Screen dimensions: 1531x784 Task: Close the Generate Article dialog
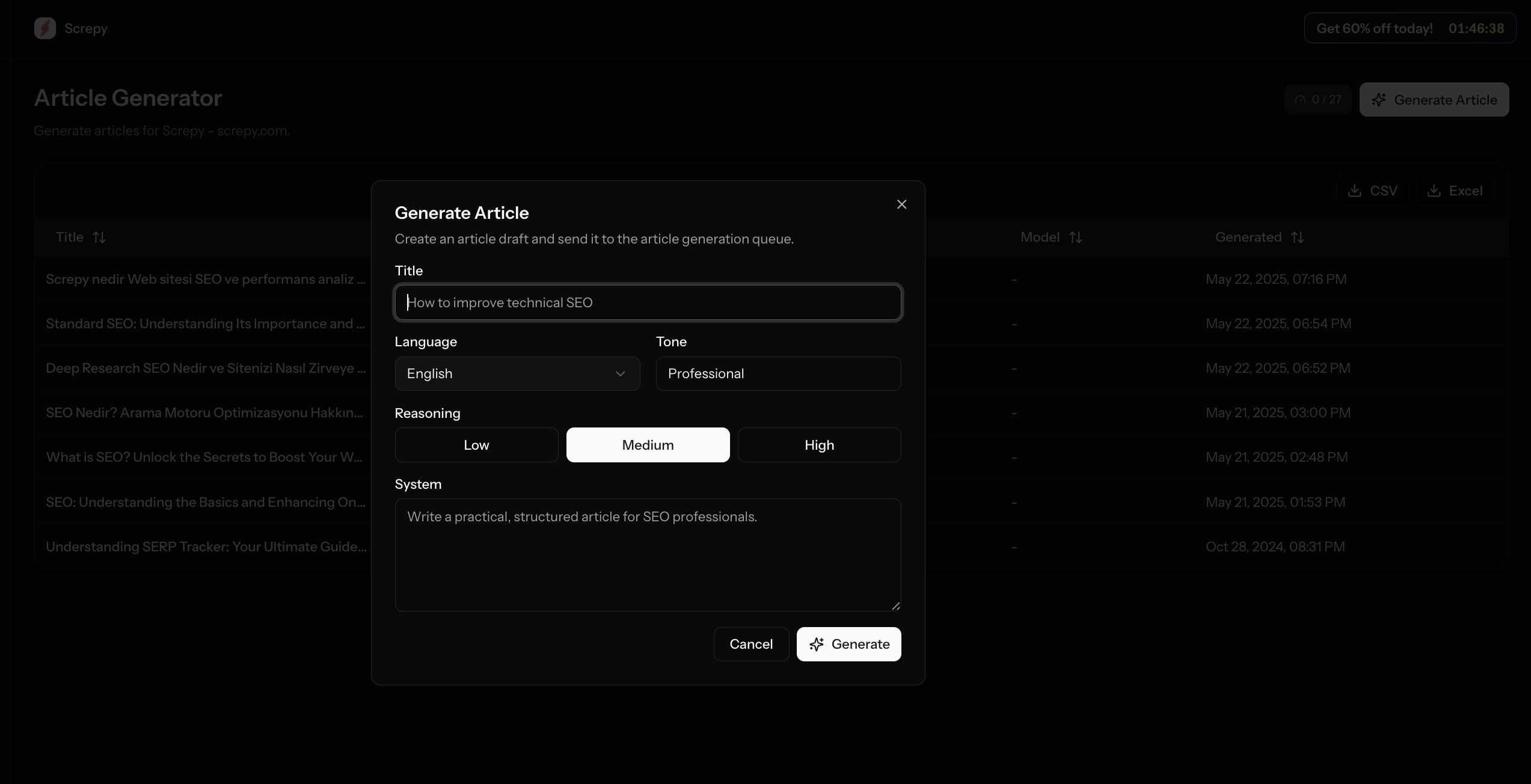coord(901,204)
